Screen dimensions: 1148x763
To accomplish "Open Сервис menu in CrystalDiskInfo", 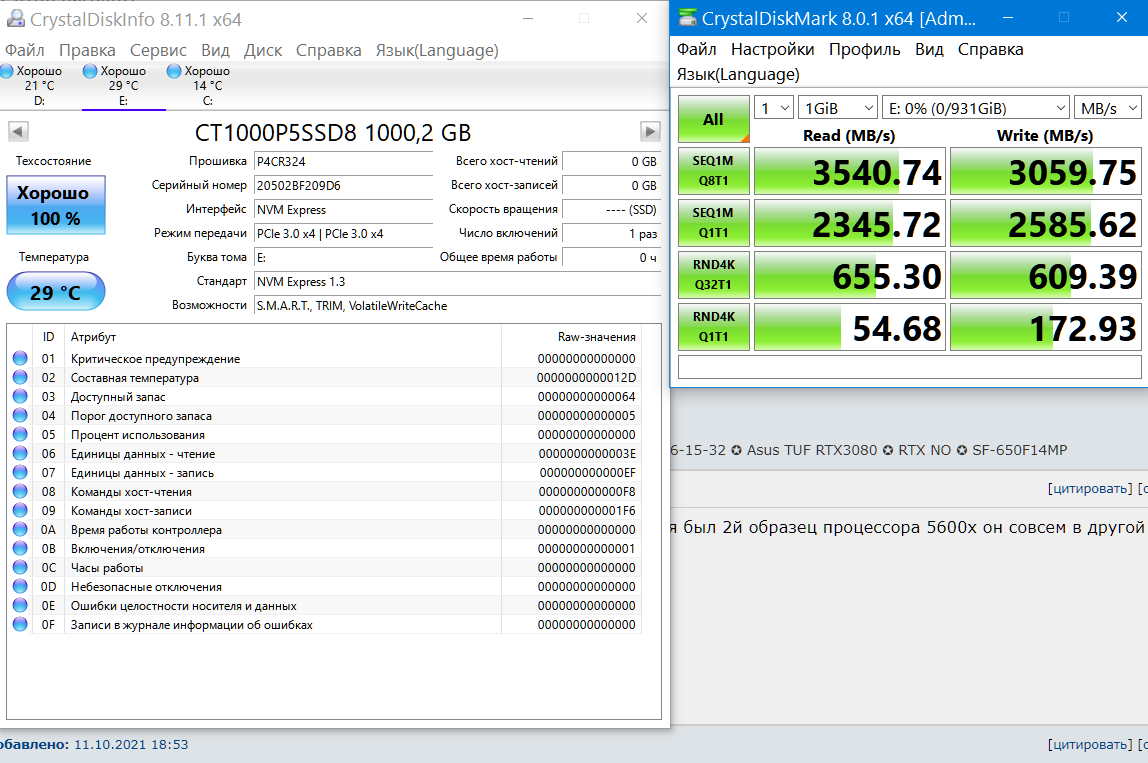I will click(158, 50).
